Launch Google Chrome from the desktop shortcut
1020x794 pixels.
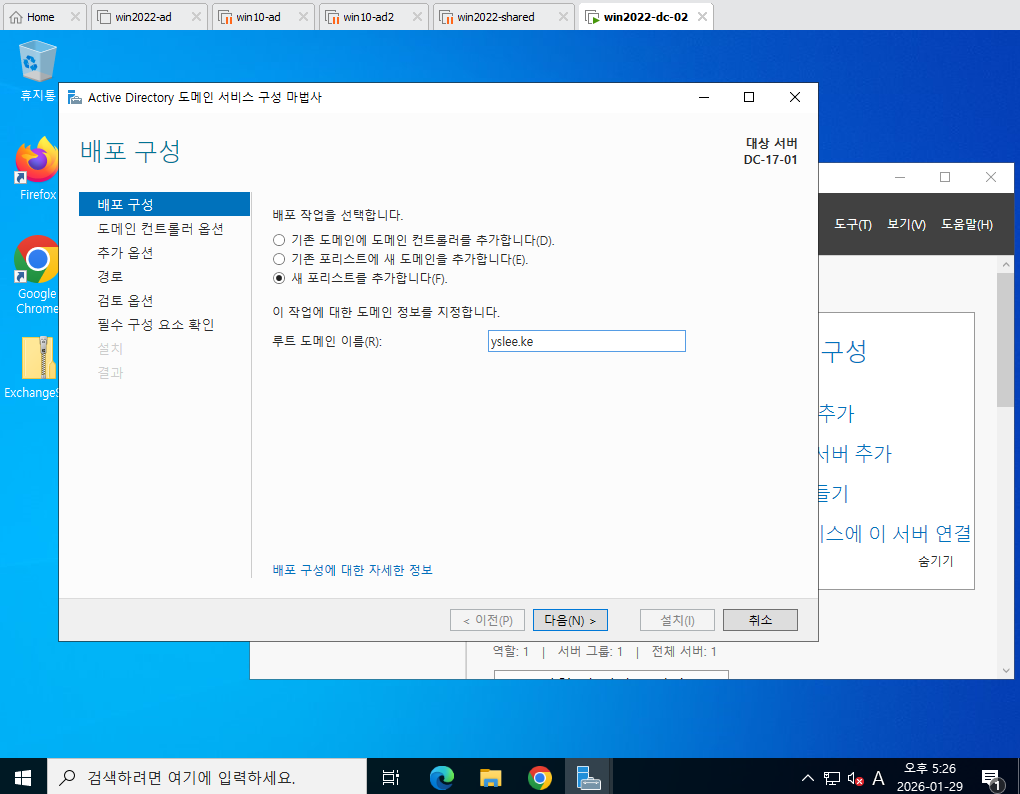[37, 274]
